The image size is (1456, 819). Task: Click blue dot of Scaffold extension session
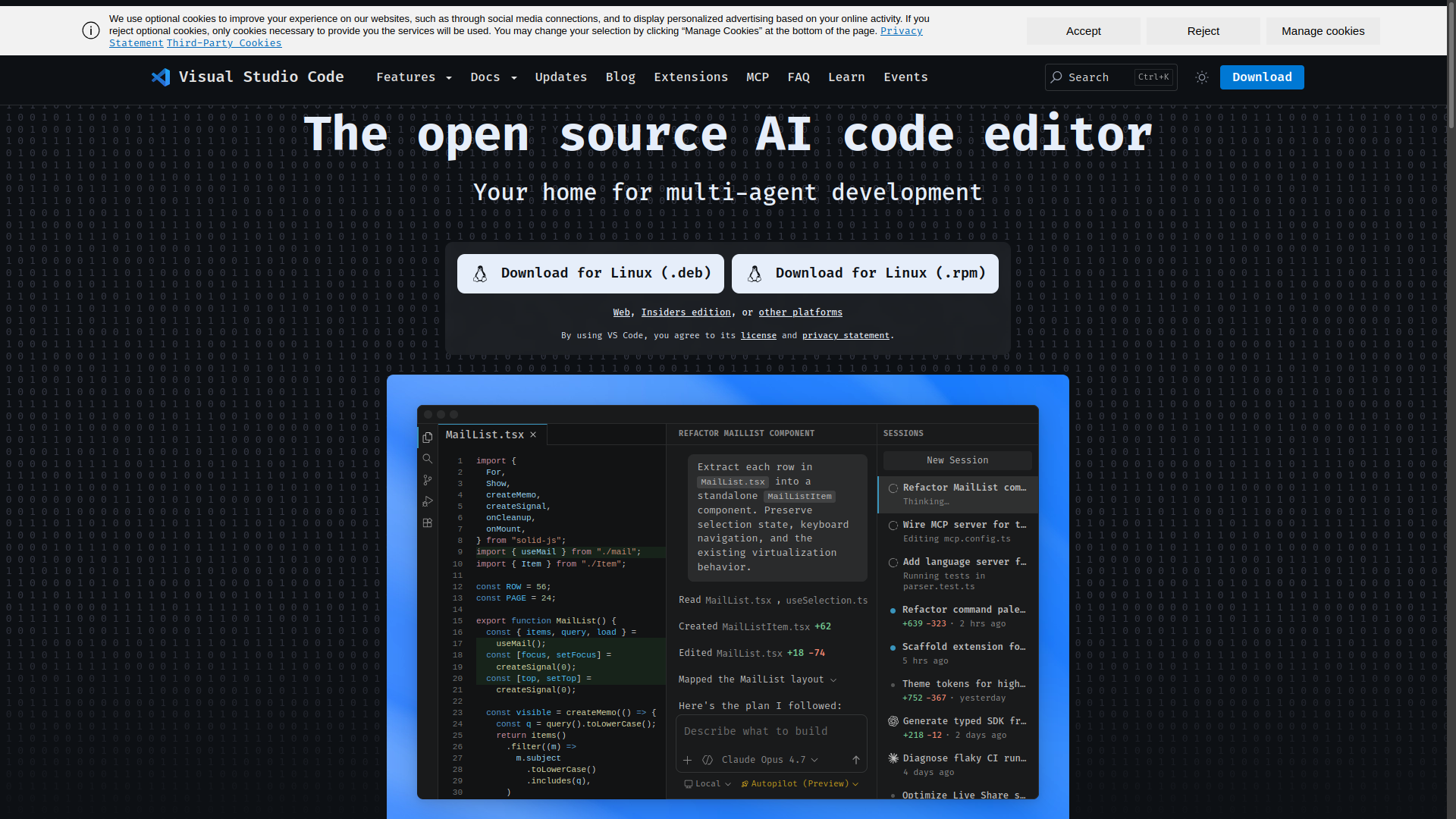[893, 648]
